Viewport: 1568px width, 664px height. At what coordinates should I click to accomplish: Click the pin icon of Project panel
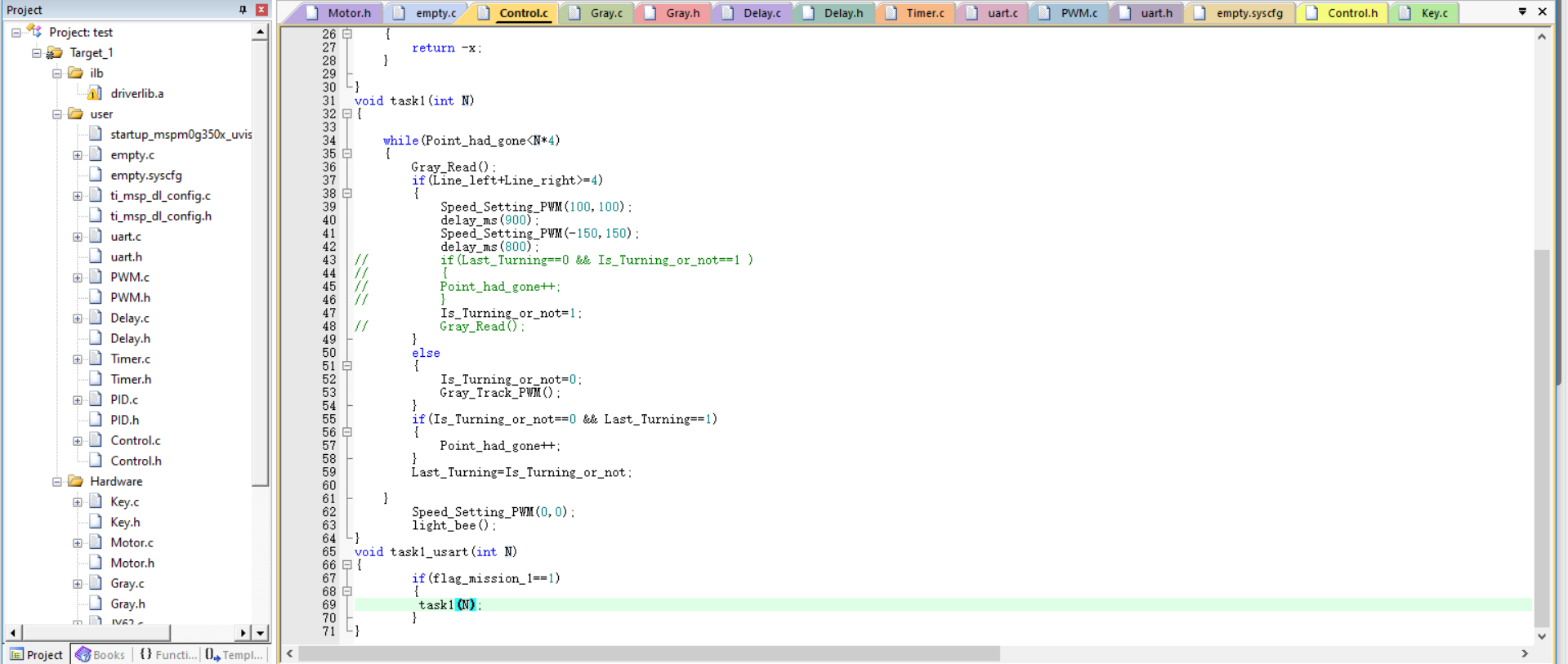243,10
